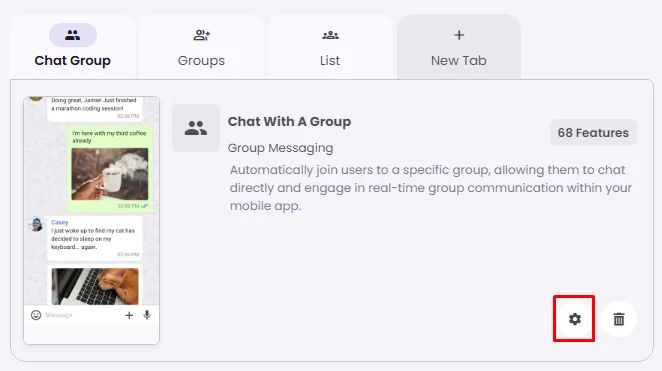Viewport: 662px width, 371px height.
Task: Click the three-people icon above List
Action: point(330,35)
